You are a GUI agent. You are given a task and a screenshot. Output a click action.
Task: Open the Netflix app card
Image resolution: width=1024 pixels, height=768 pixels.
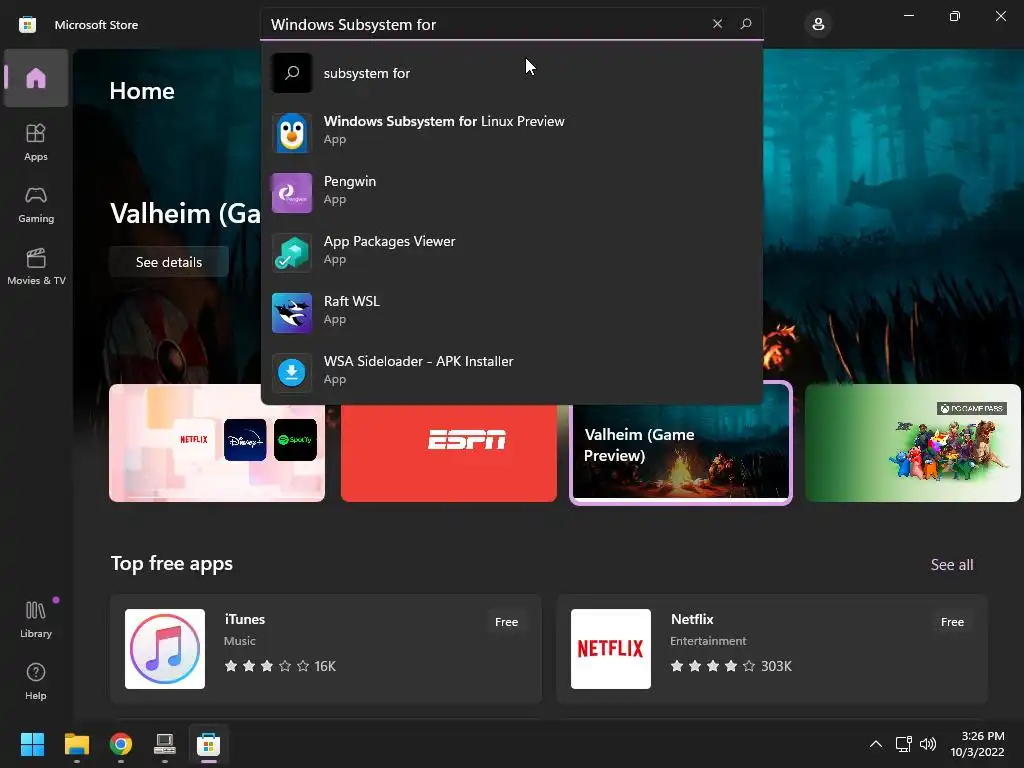point(772,648)
